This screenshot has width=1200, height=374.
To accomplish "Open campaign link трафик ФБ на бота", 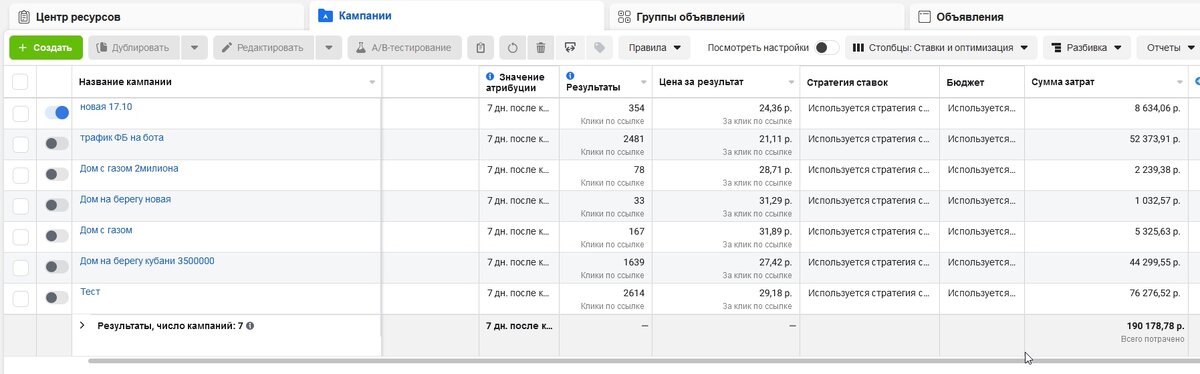I will coord(122,137).
